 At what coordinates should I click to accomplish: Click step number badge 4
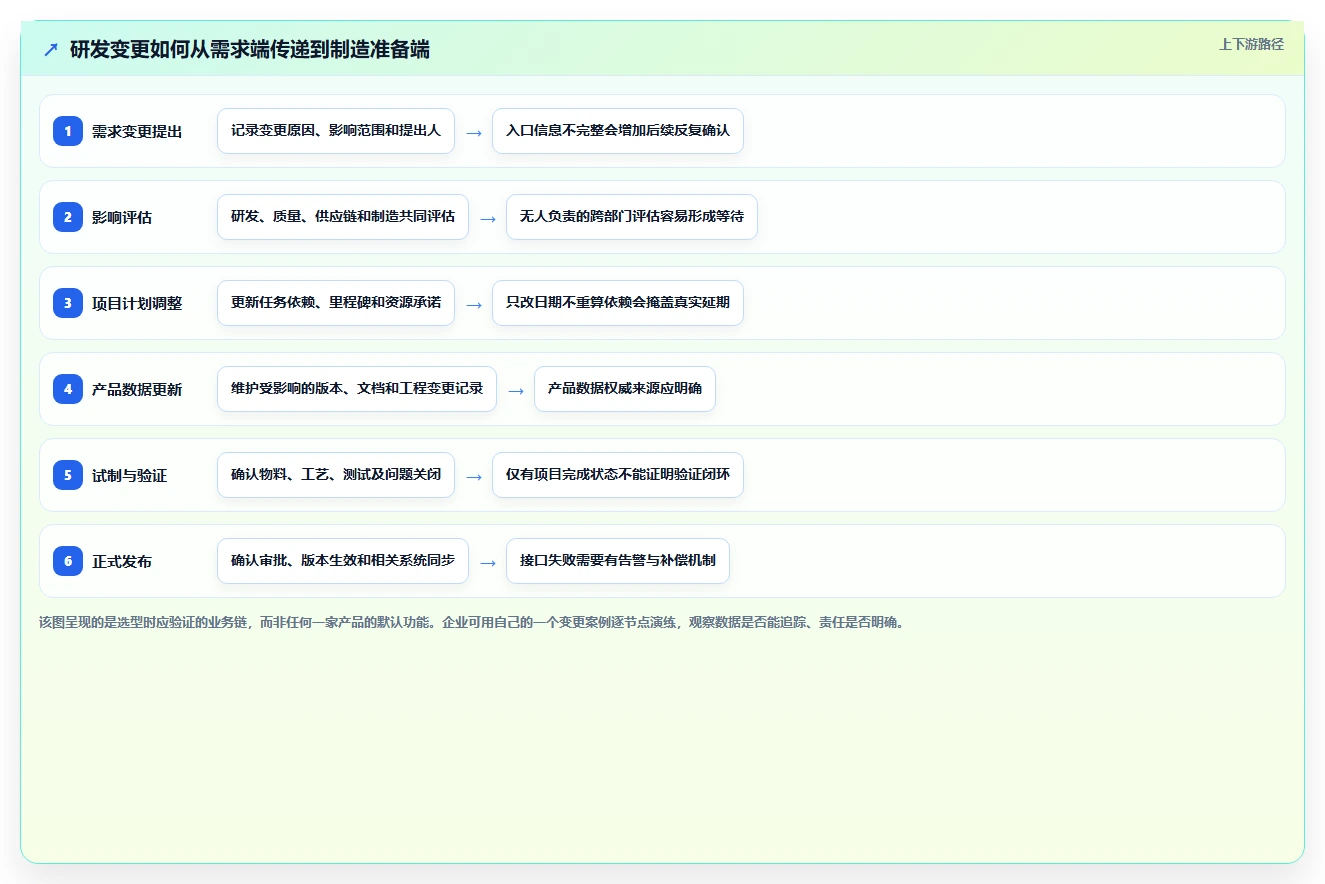pyautogui.click(x=68, y=389)
